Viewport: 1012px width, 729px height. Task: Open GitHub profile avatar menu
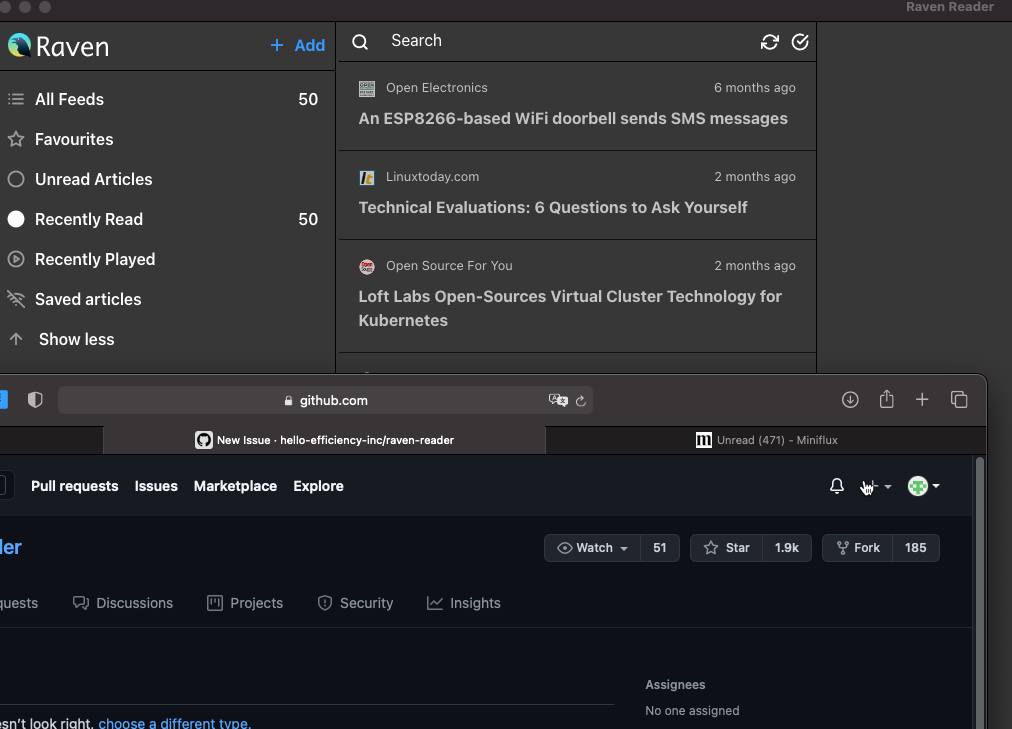[x=924, y=486]
